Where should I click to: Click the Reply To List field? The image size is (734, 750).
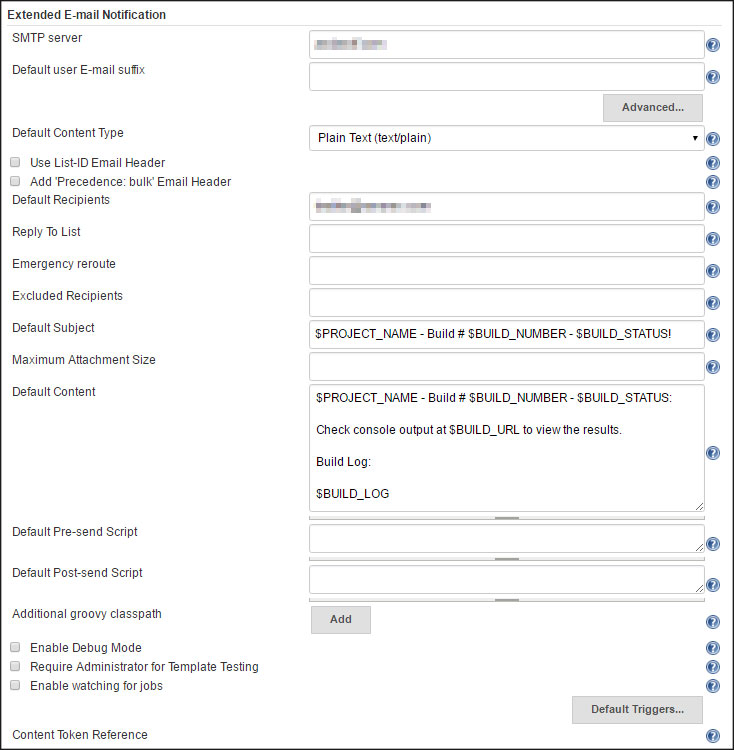tap(506, 239)
